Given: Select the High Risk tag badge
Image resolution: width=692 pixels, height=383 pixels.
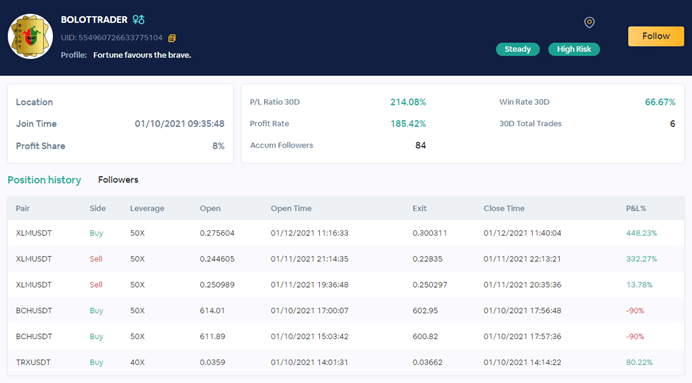Looking at the screenshot, I should point(574,49).
